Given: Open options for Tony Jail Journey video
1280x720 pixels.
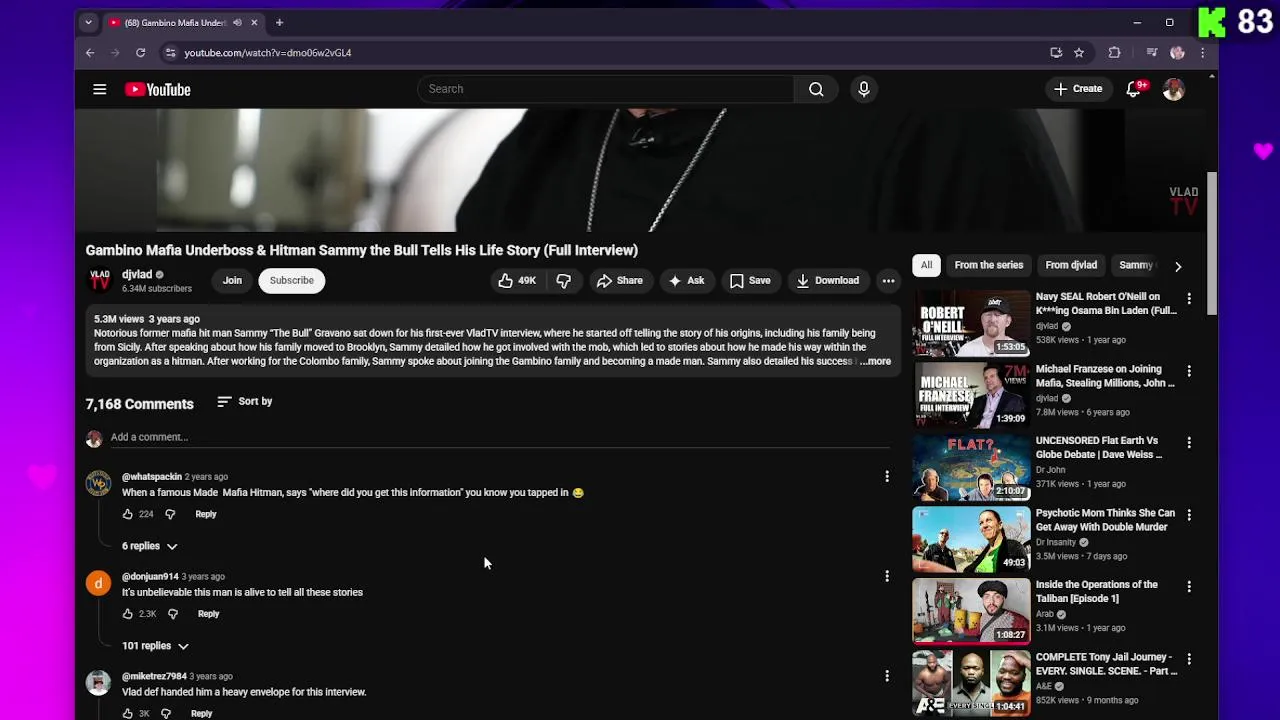Looking at the screenshot, I should pyautogui.click(x=1189, y=659).
